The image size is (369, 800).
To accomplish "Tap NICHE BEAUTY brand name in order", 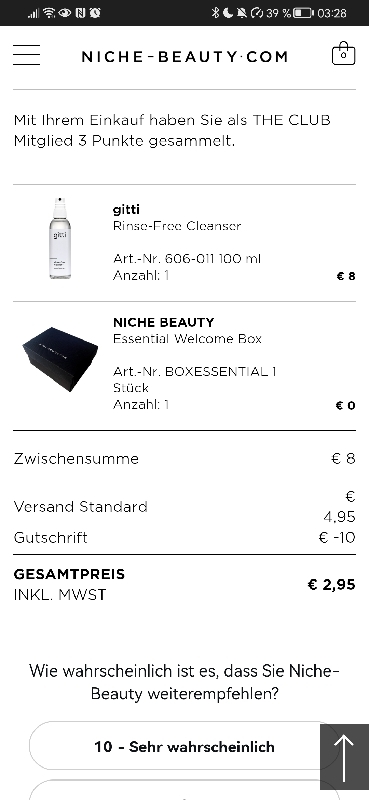I will coord(163,322).
